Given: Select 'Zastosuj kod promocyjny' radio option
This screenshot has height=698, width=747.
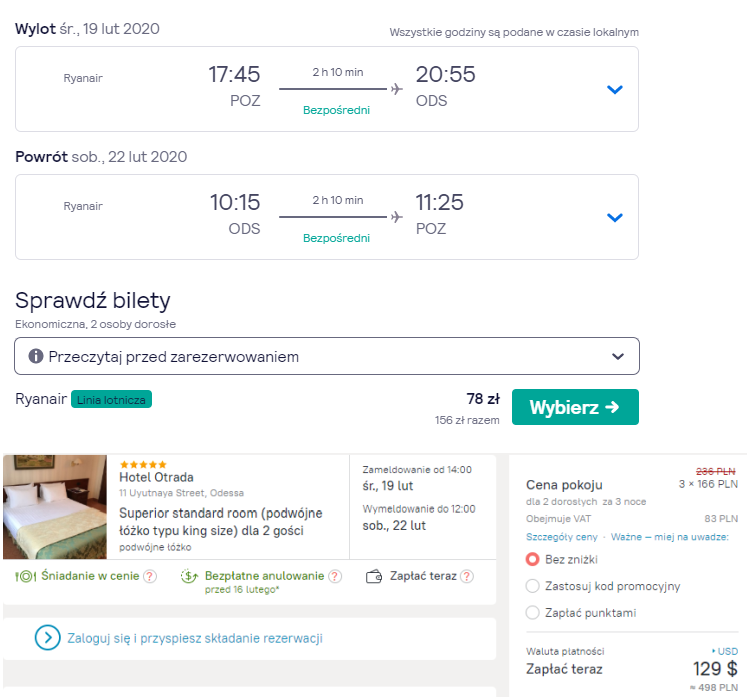Looking at the screenshot, I should [x=533, y=586].
